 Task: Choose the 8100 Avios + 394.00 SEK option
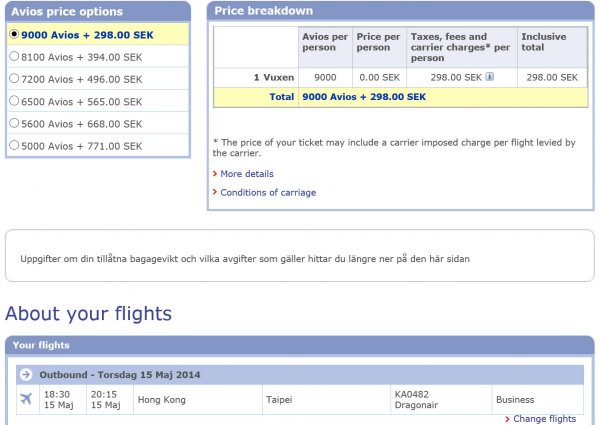point(14,57)
